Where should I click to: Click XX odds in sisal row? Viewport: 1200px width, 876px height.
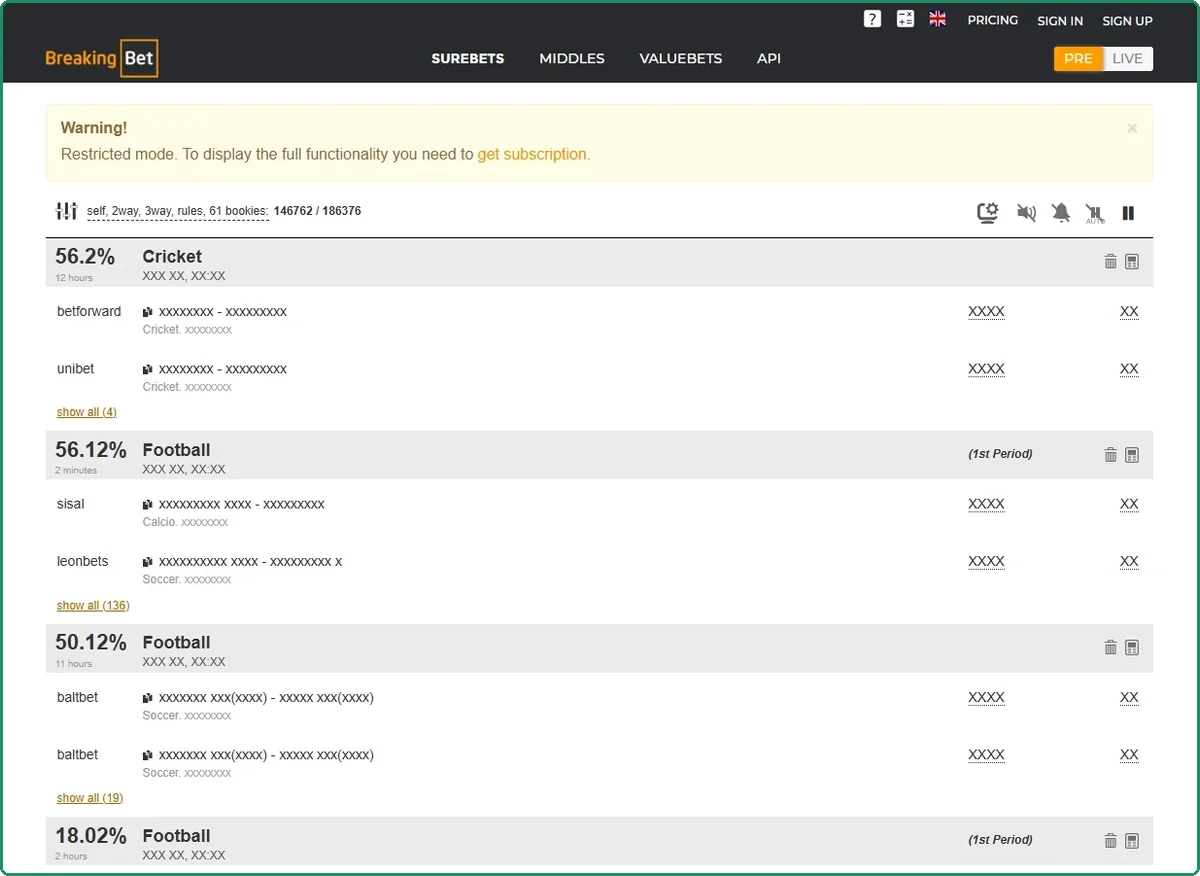tap(1129, 504)
